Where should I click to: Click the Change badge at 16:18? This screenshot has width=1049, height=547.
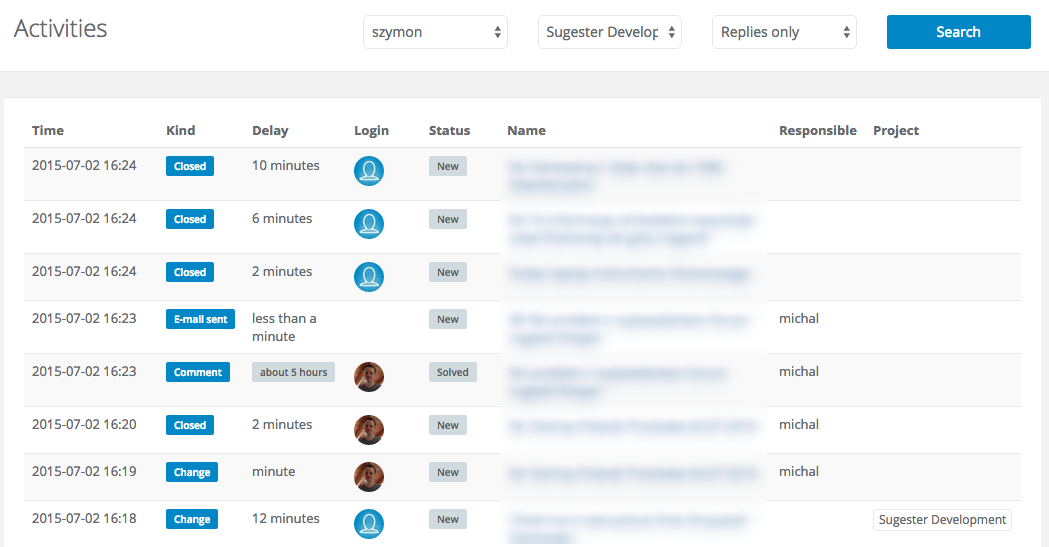192,520
